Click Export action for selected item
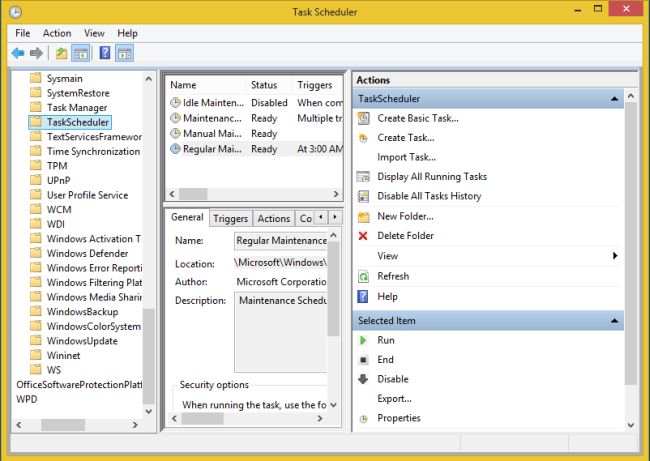The height and width of the screenshot is (461, 650). (x=394, y=399)
